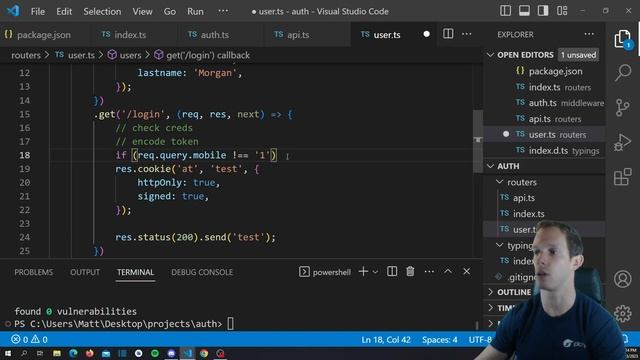Kill the terminal with trash icon
Screen dimensions: 640x360
click(x=410, y=271)
